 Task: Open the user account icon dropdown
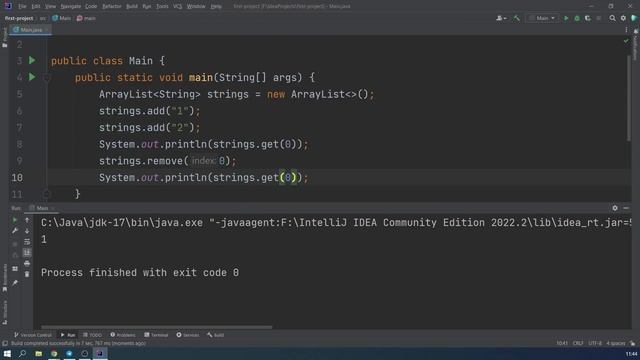pyautogui.click(x=501, y=18)
